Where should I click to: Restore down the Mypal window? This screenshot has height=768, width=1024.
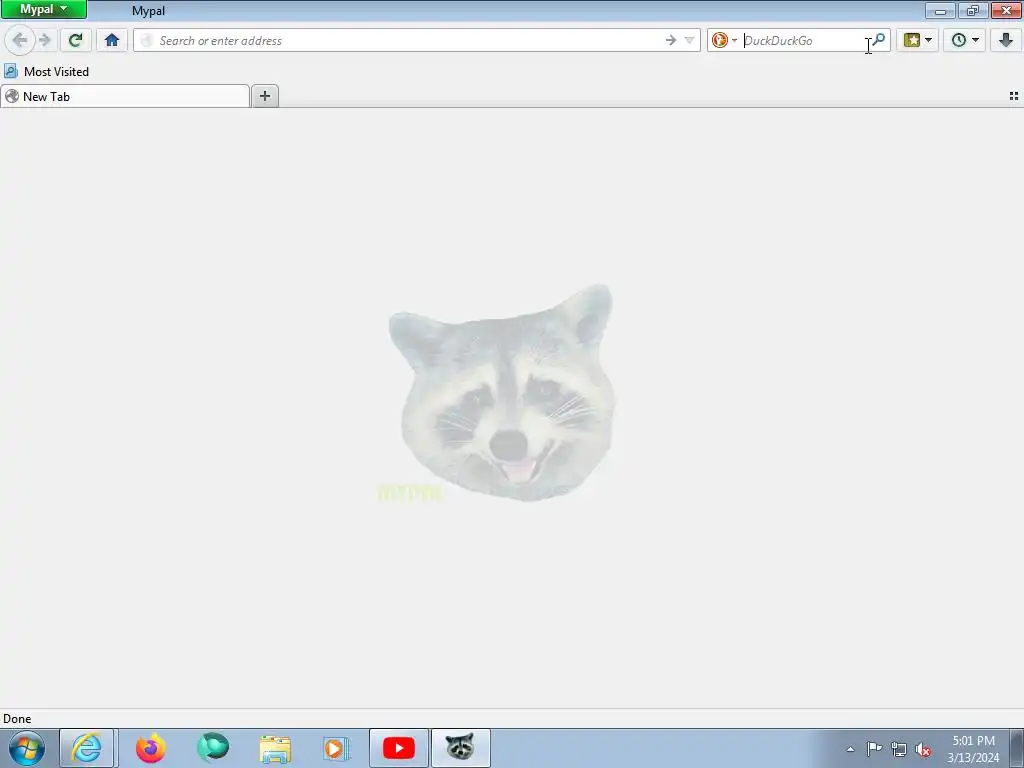[973, 10]
